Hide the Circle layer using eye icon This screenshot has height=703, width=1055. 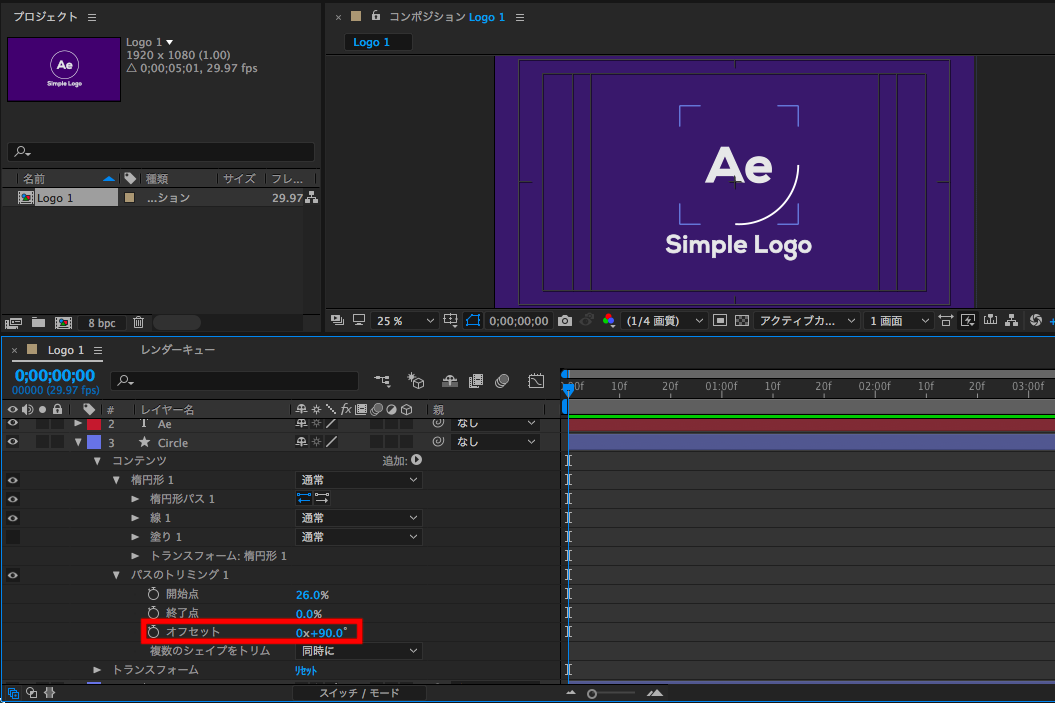click(x=13, y=442)
